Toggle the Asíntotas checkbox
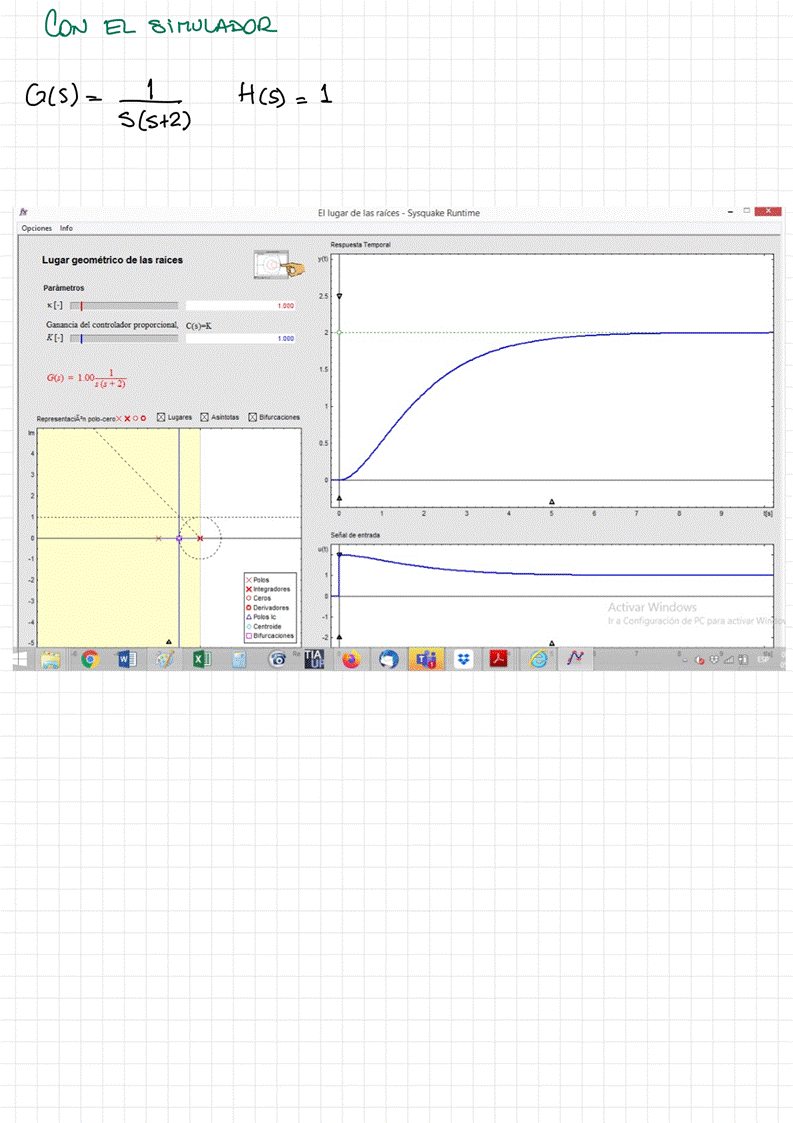Image resolution: width=793 pixels, height=1123 pixels. tap(205, 417)
